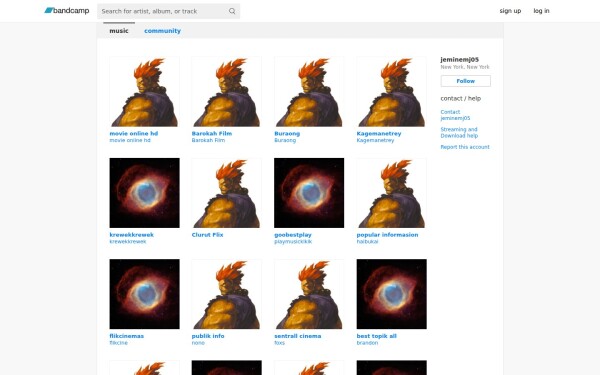Click the best topik all title link
Screen dimensions: 600x375
[x=377, y=336]
